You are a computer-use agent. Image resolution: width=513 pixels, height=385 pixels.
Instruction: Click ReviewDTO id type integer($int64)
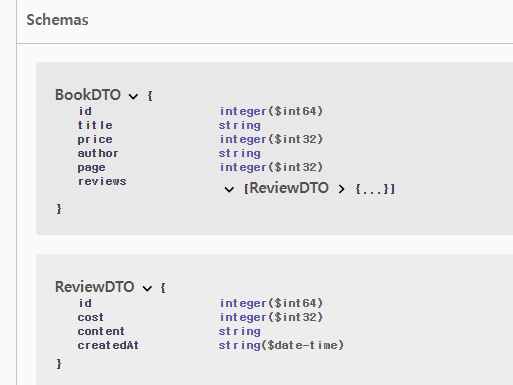pos(271,303)
